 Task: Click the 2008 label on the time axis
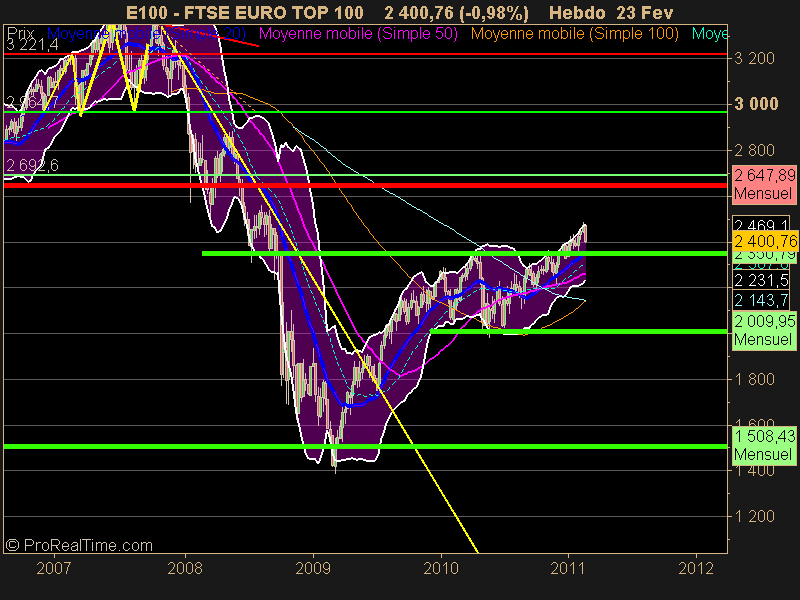click(185, 568)
